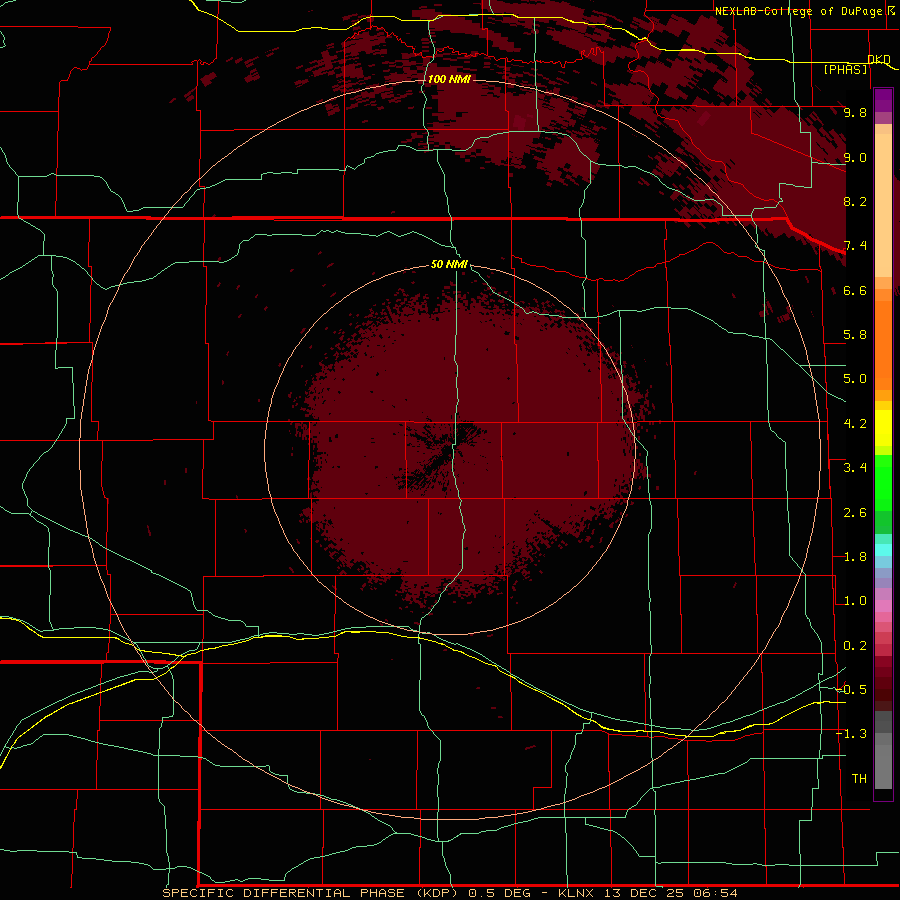Image resolution: width=900 pixels, height=900 pixels.
Task: Click the light peach segment of the color bar
Action: point(883,205)
